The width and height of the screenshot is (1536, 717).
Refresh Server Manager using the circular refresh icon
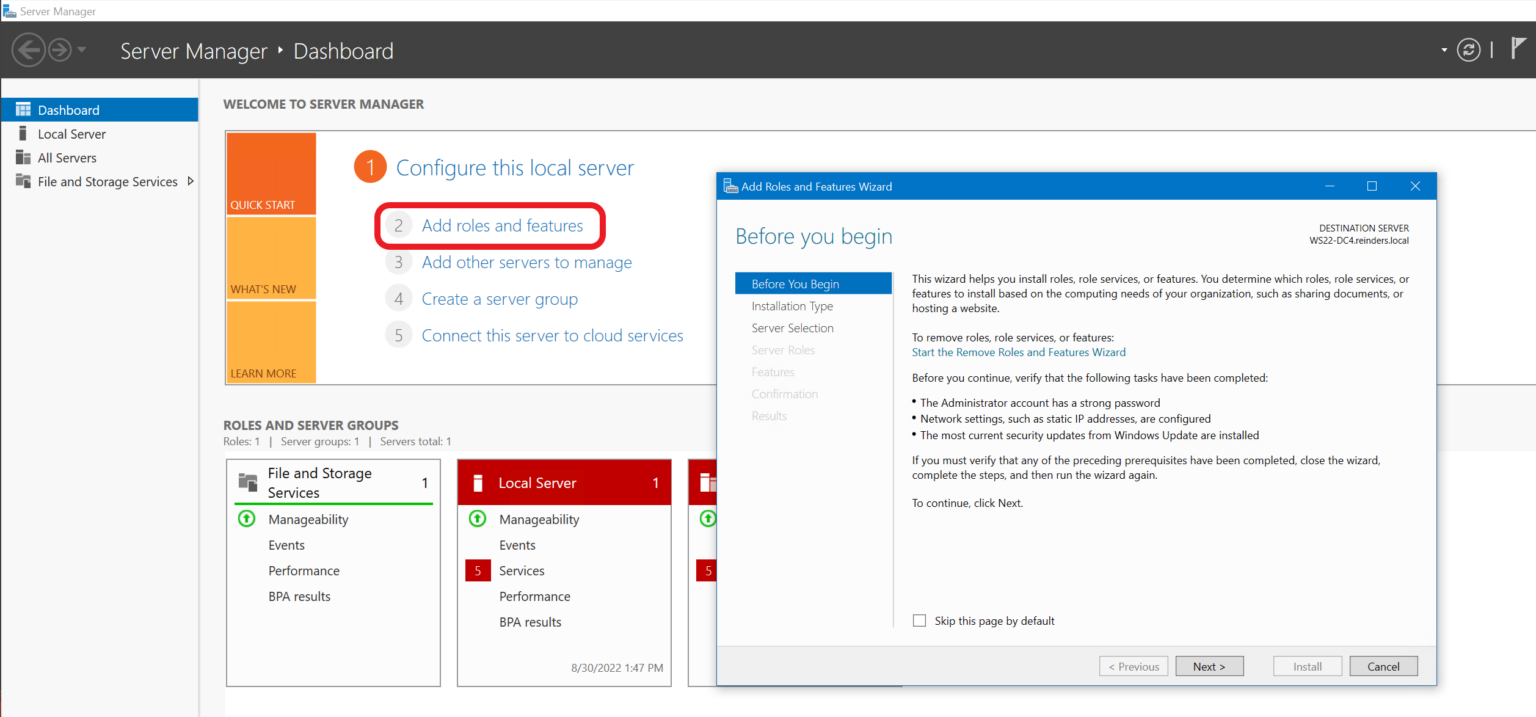(1469, 49)
